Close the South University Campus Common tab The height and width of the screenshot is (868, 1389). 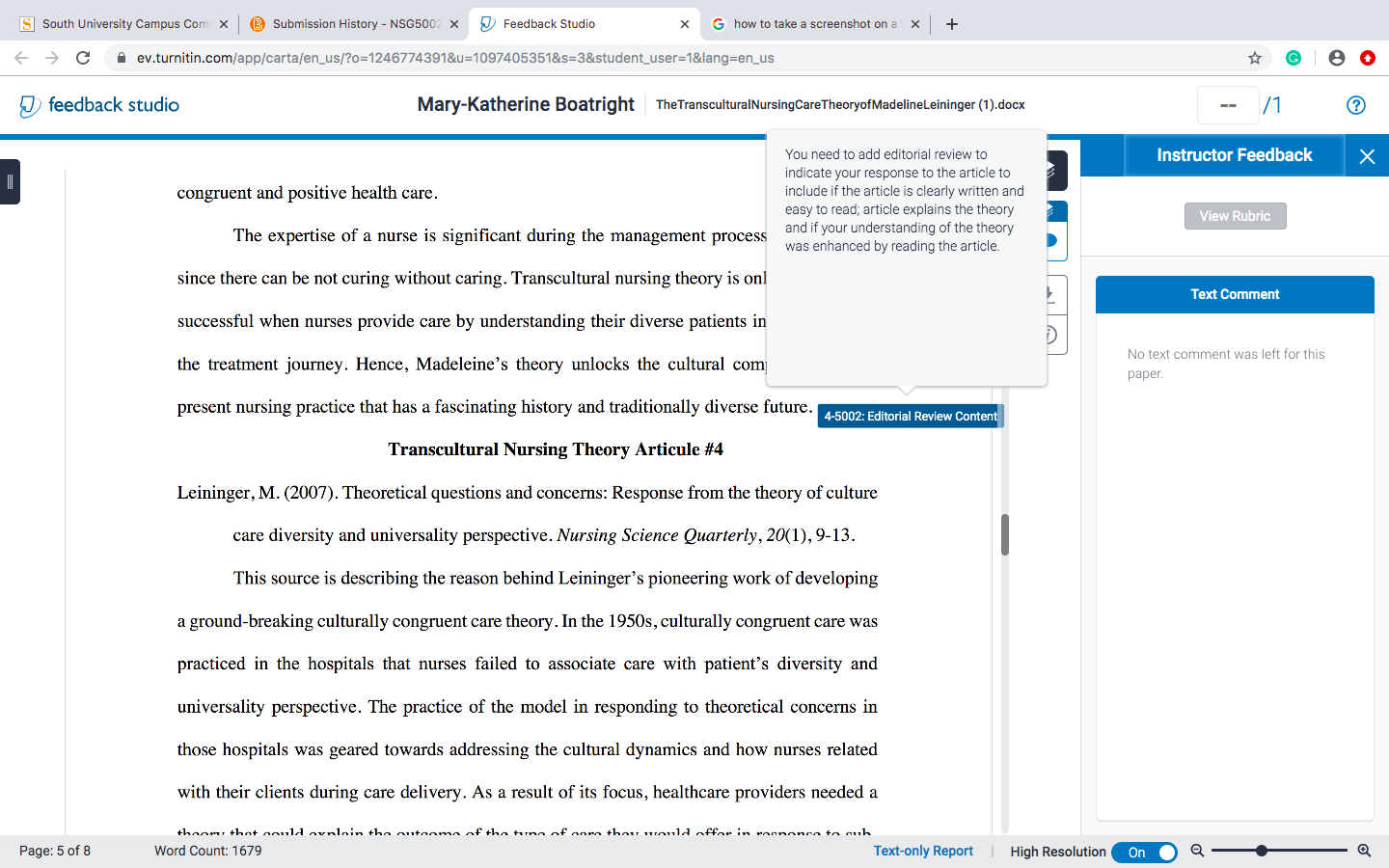224,24
